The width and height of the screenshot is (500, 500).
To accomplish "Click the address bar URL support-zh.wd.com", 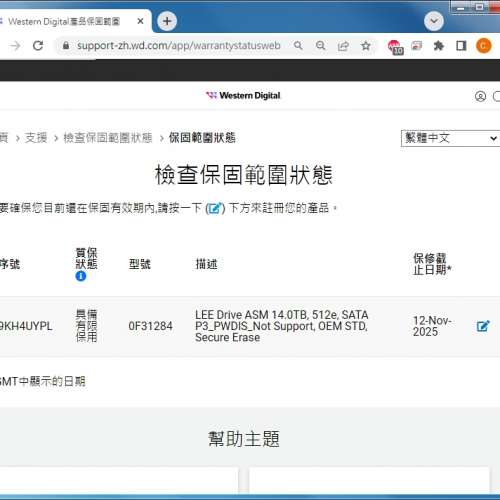I will point(179,45).
